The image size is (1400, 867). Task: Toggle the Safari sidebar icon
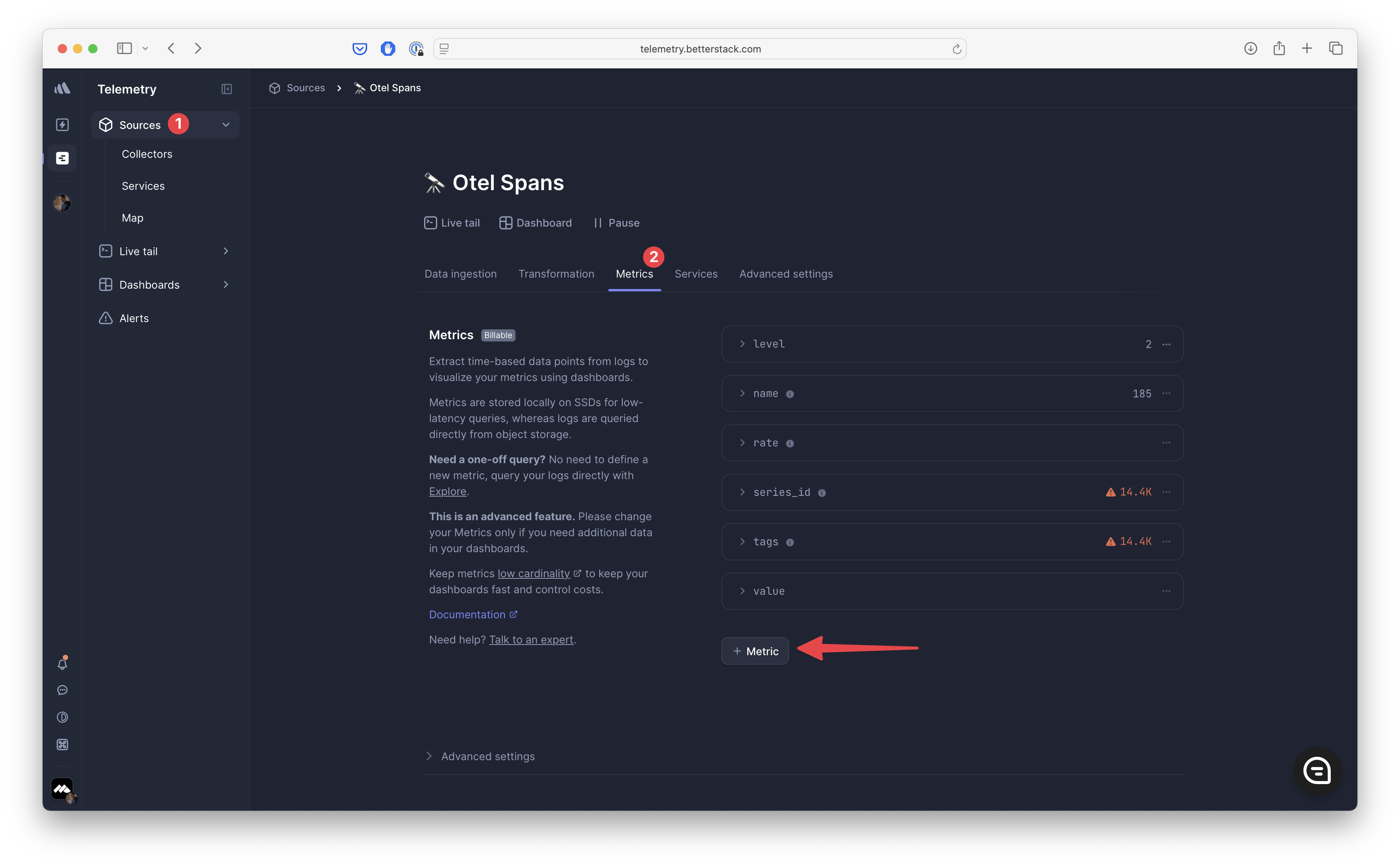click(x=124, y=48)
